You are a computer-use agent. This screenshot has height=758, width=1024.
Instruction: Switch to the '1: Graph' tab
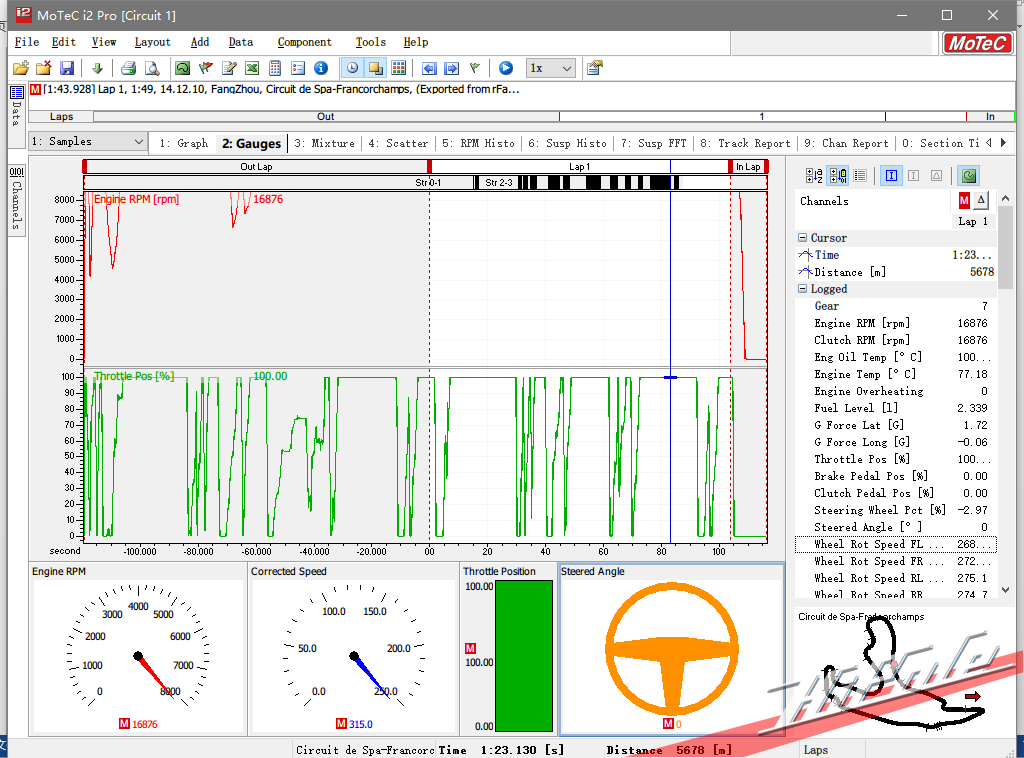(x=184, y=143)
